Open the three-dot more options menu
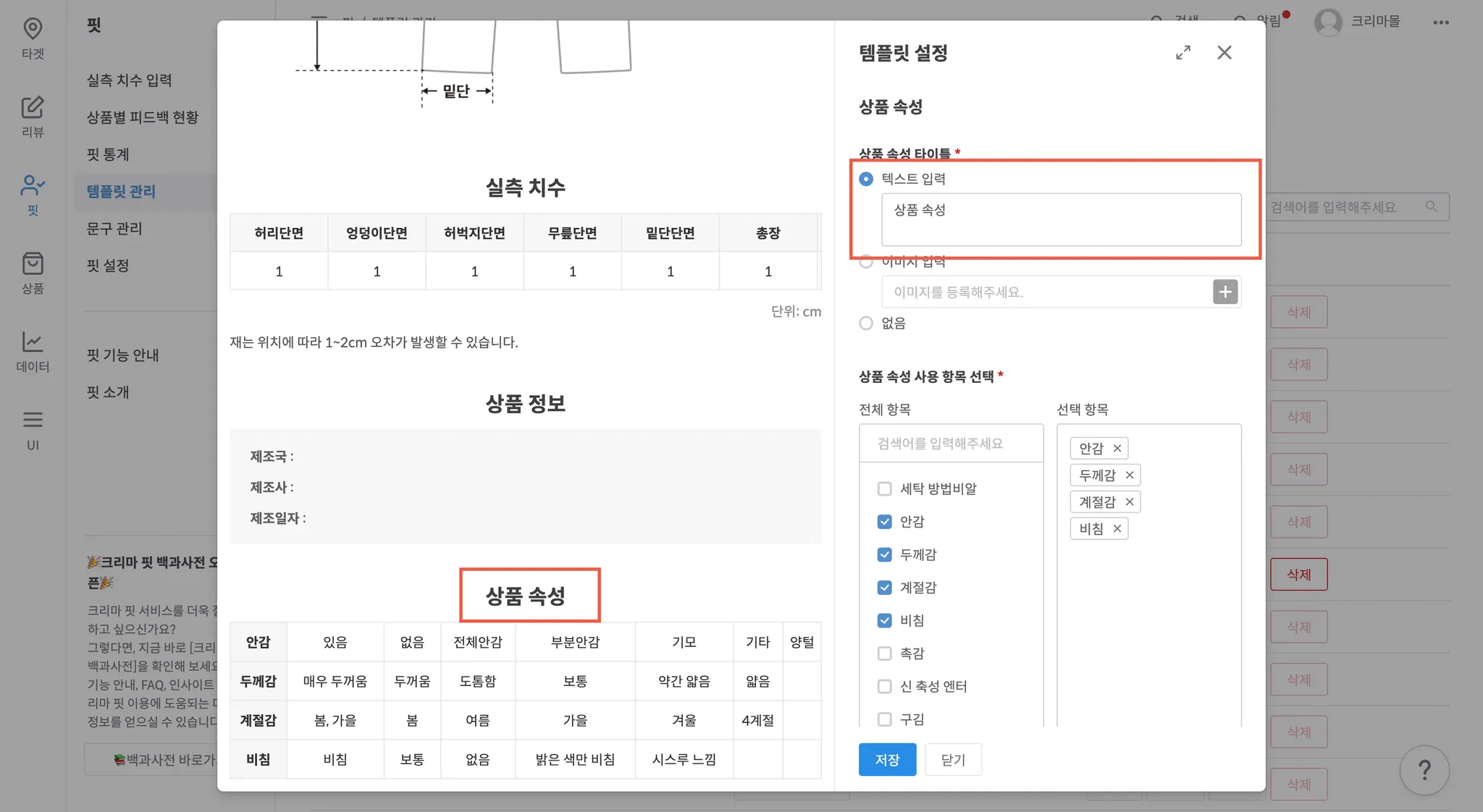1483x812 pixels. click(1440, 22)
